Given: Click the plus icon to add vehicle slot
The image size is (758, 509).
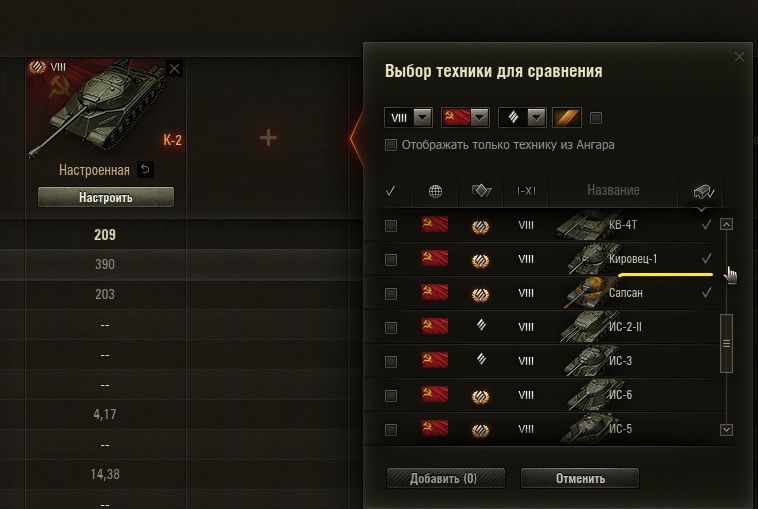Looking at the screenshot, I should click(268, 138).
